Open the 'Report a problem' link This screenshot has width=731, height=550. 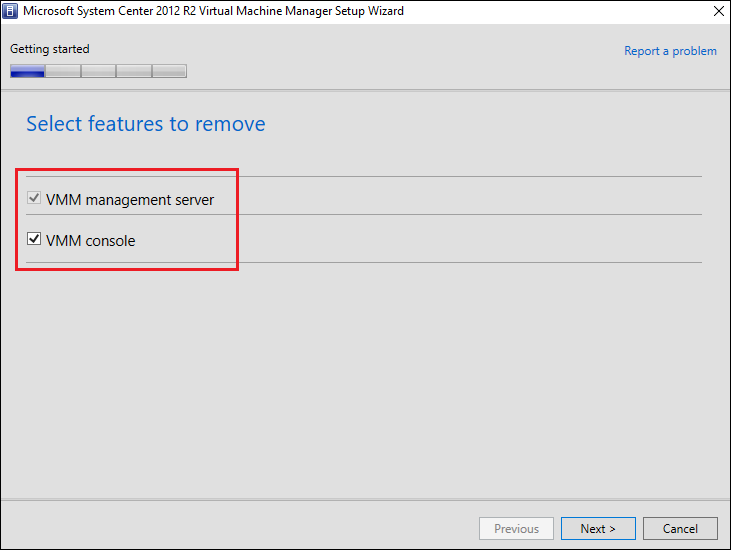[670, 51]
